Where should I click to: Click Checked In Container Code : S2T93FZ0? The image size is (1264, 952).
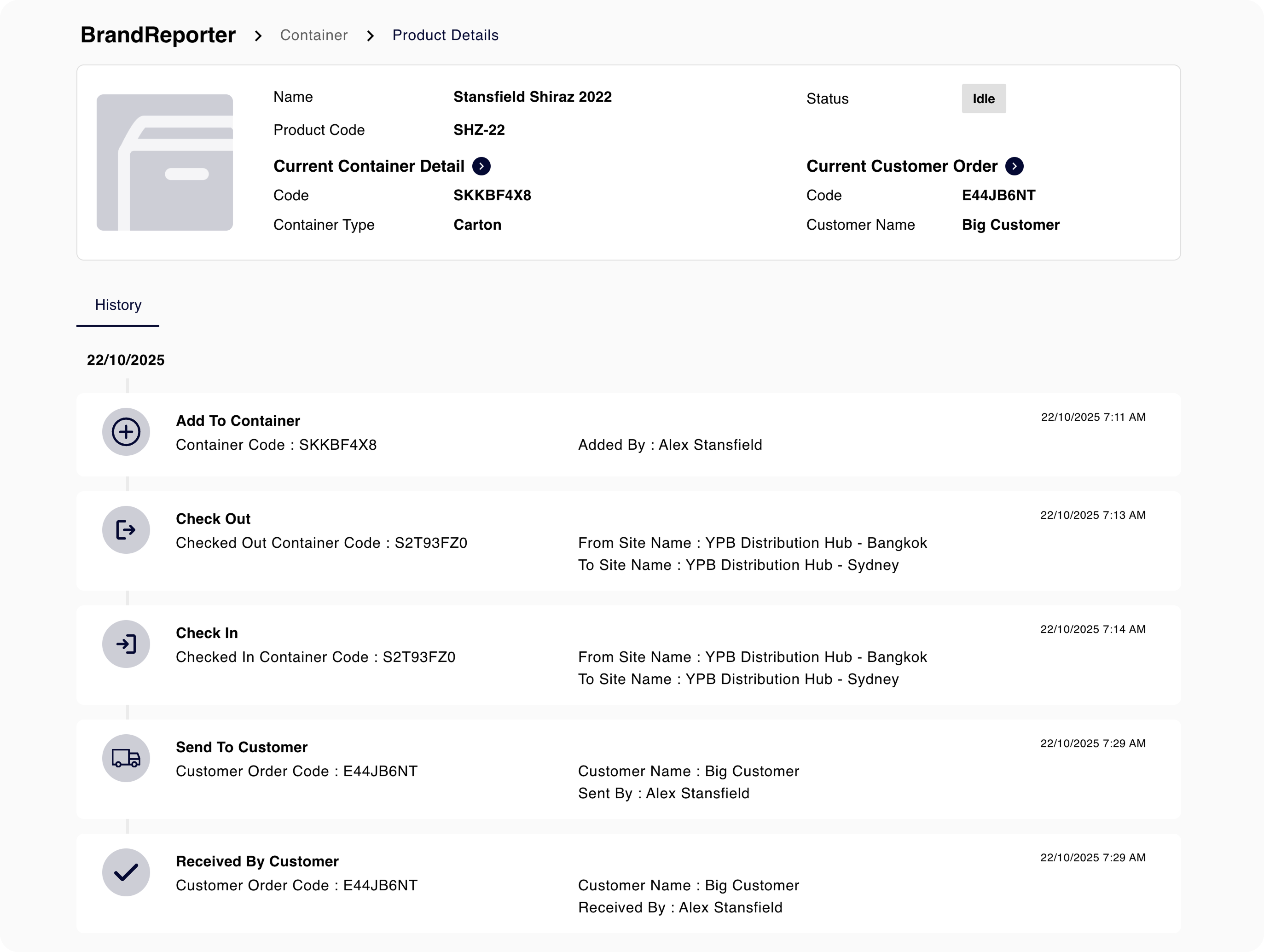point(315,658)
